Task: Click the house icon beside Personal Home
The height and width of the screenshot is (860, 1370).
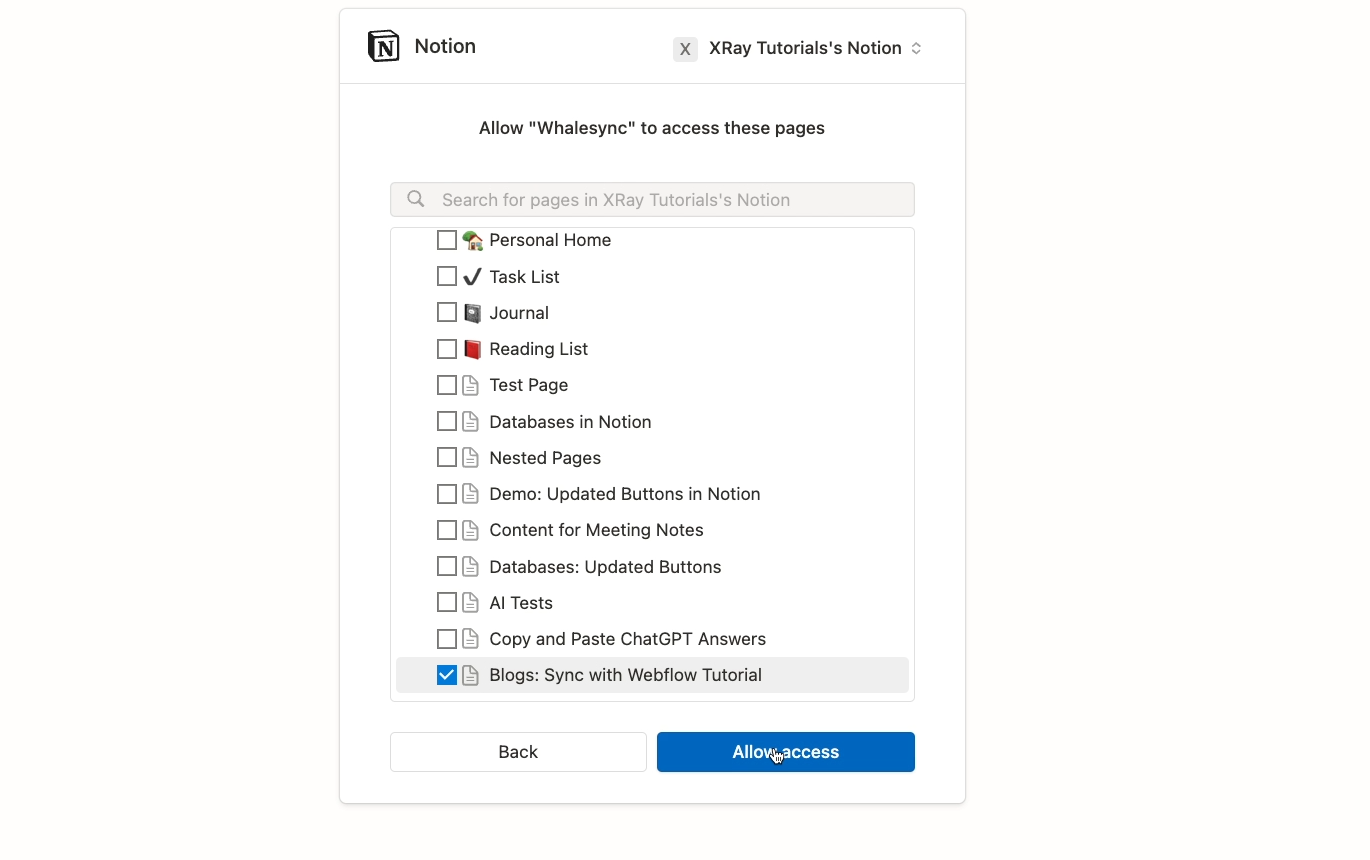Action: (472, 240)
